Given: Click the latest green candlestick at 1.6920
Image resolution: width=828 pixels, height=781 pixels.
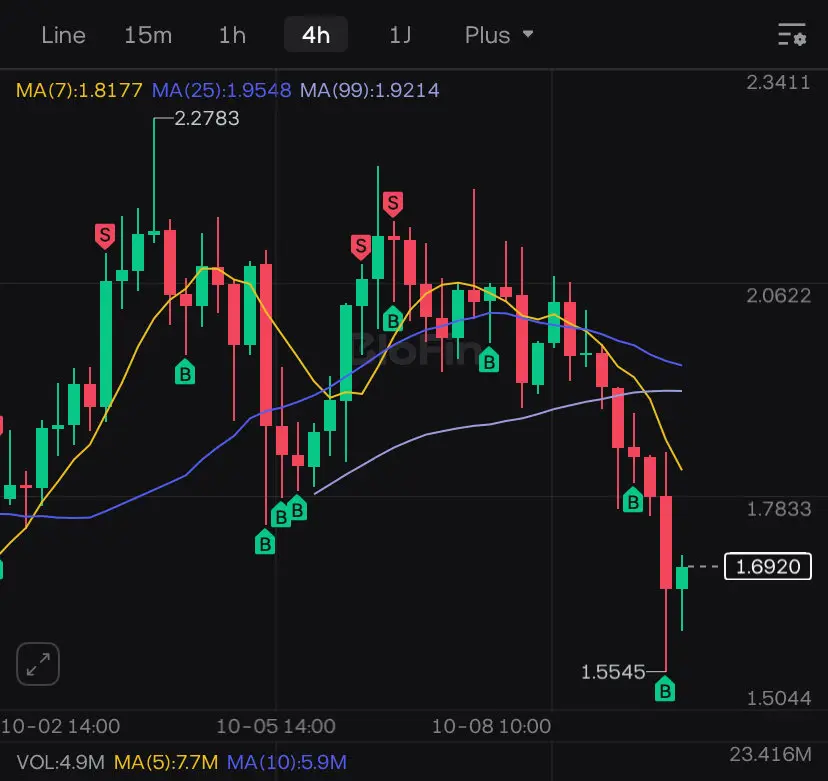Looking at the screenshot, I should tap(682, 578).
